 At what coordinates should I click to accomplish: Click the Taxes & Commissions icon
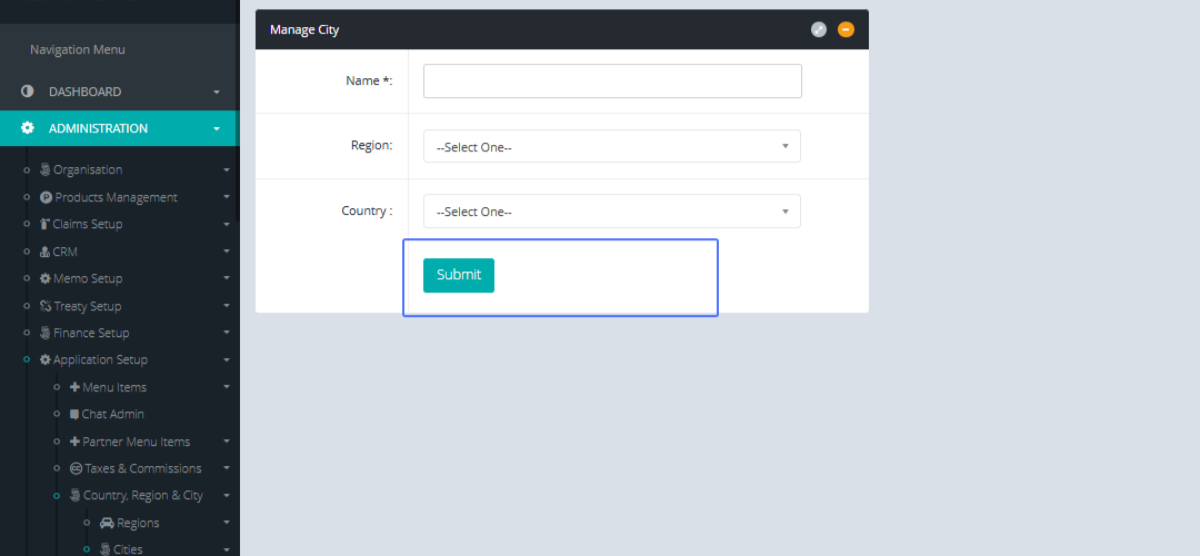click(x=76, y=468)
